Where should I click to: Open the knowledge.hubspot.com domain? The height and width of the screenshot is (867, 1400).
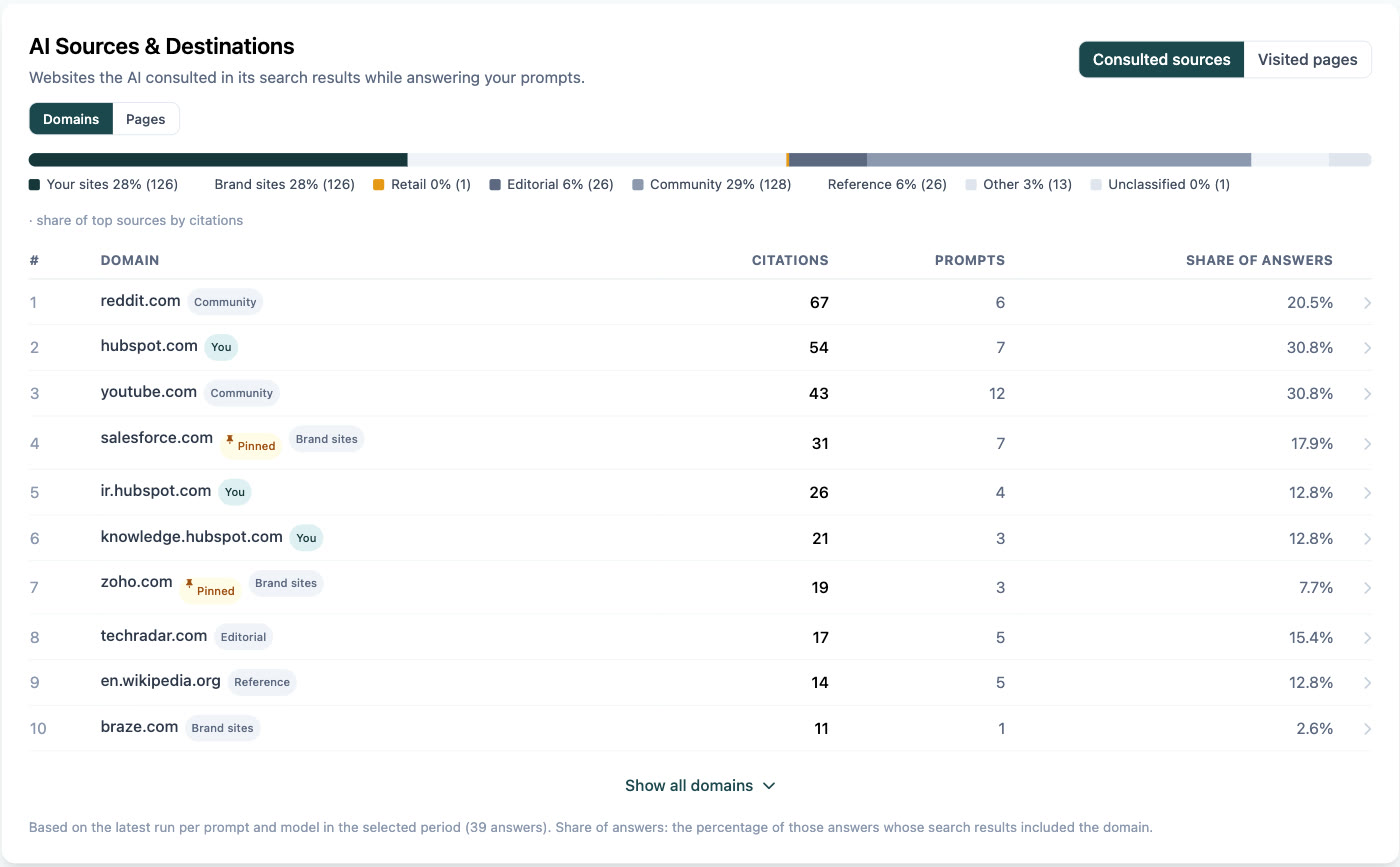(x=192, y=537)
